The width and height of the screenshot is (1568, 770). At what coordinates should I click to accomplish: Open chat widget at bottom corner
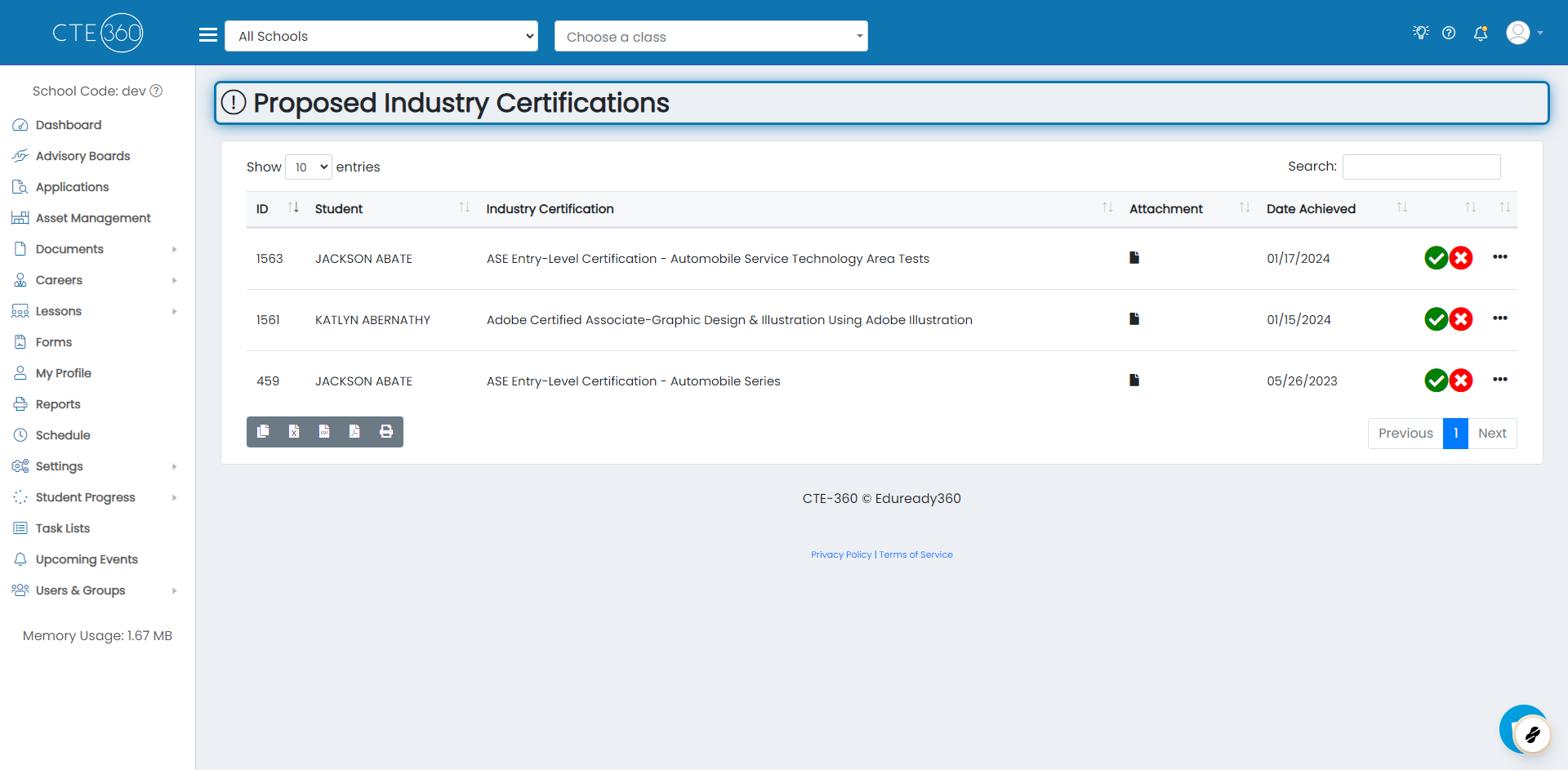(x=1525, y=729)
